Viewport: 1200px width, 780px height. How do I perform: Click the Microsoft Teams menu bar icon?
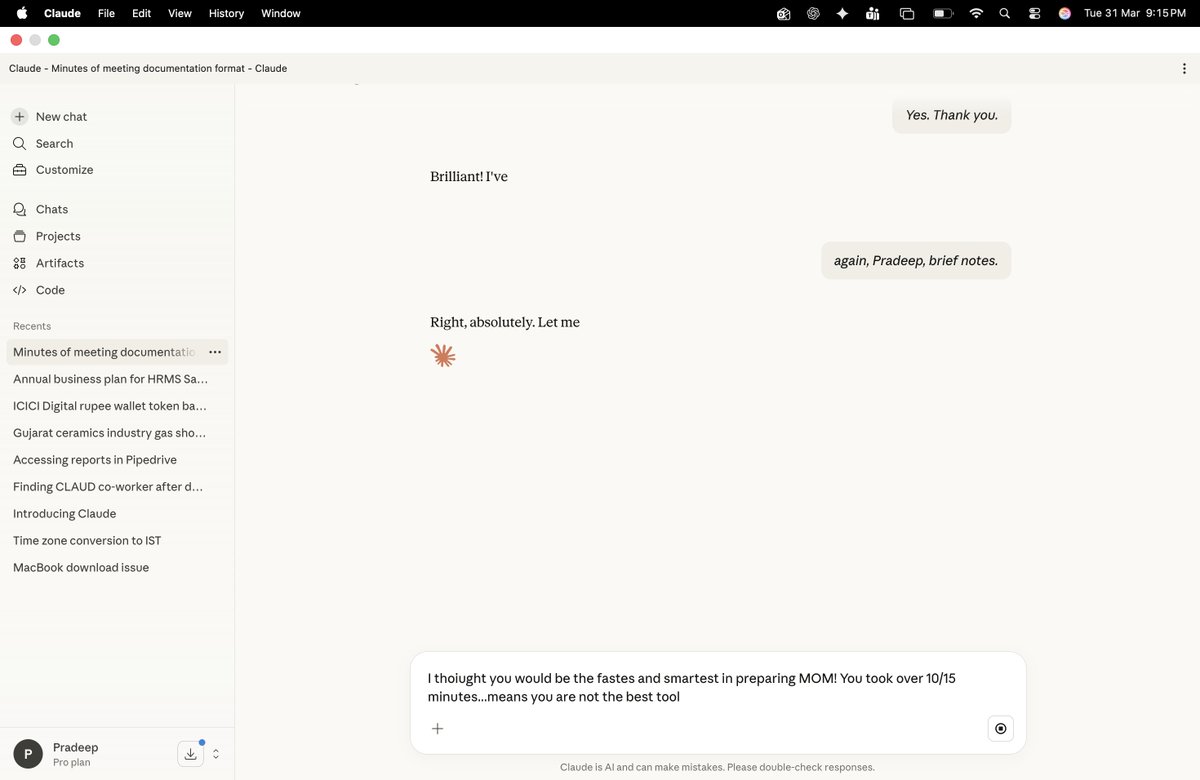(873, 13)
